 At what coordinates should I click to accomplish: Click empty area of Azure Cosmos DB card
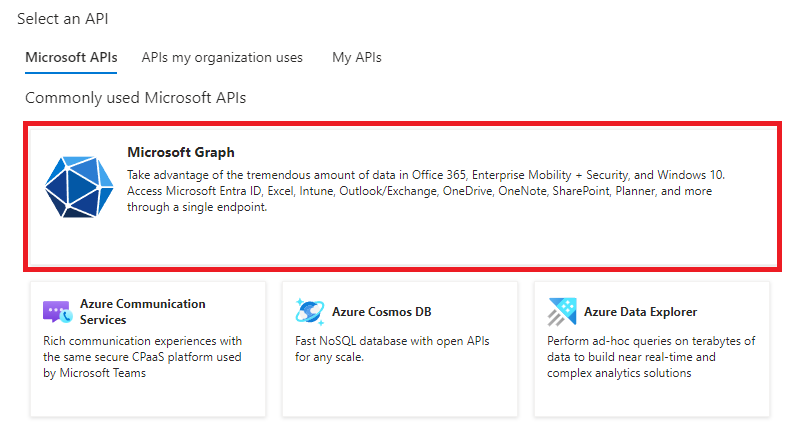(x=400, y=392)
